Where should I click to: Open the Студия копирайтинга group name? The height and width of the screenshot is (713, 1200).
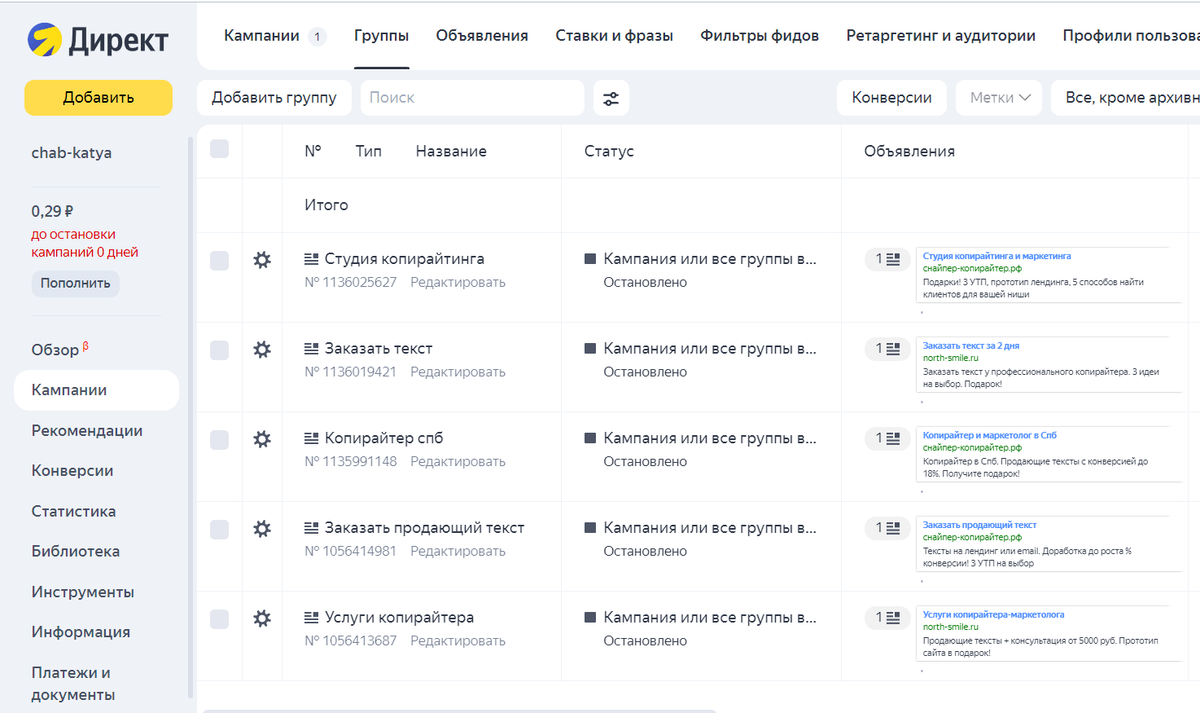[x=402, y=259]
